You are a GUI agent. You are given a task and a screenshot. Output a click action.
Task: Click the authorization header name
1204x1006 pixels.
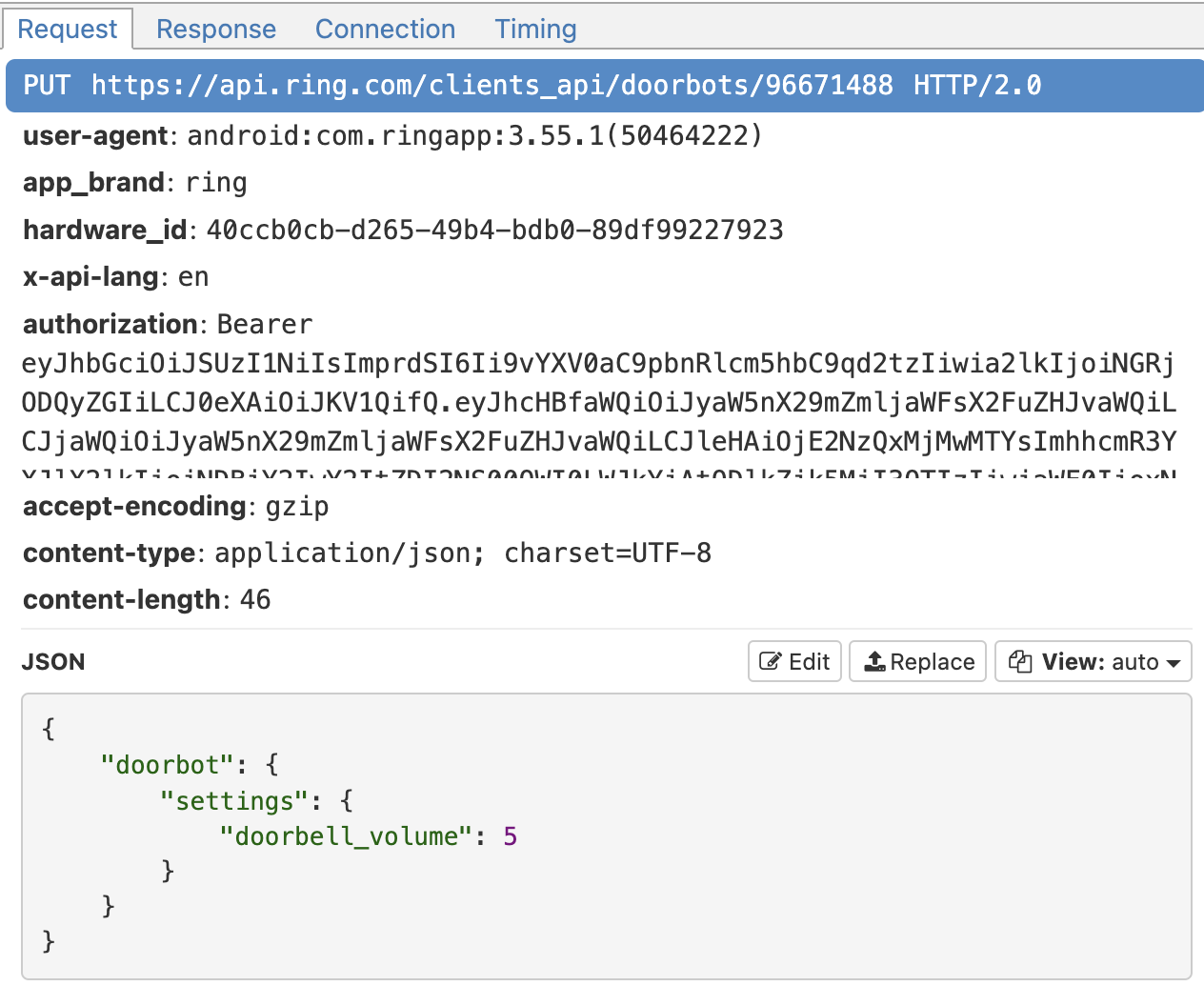coord(110,325)
